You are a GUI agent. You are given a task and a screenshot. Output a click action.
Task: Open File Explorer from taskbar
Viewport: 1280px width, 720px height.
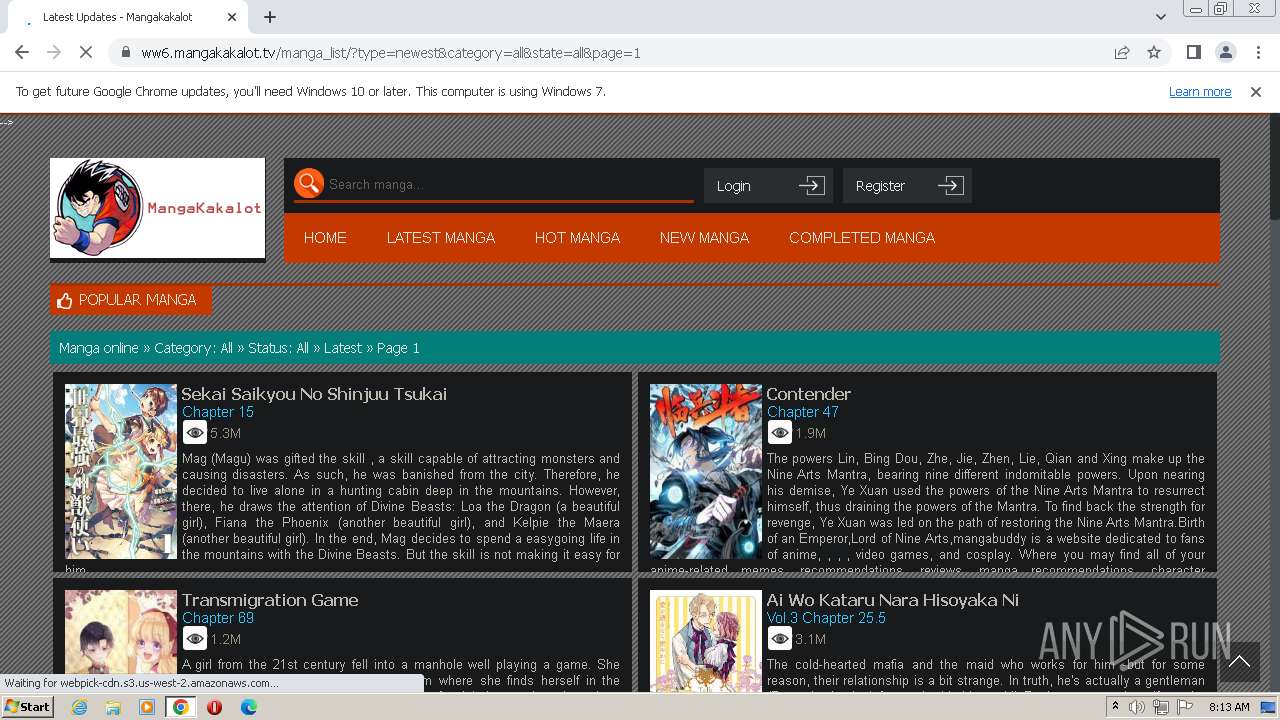[113, 707]
